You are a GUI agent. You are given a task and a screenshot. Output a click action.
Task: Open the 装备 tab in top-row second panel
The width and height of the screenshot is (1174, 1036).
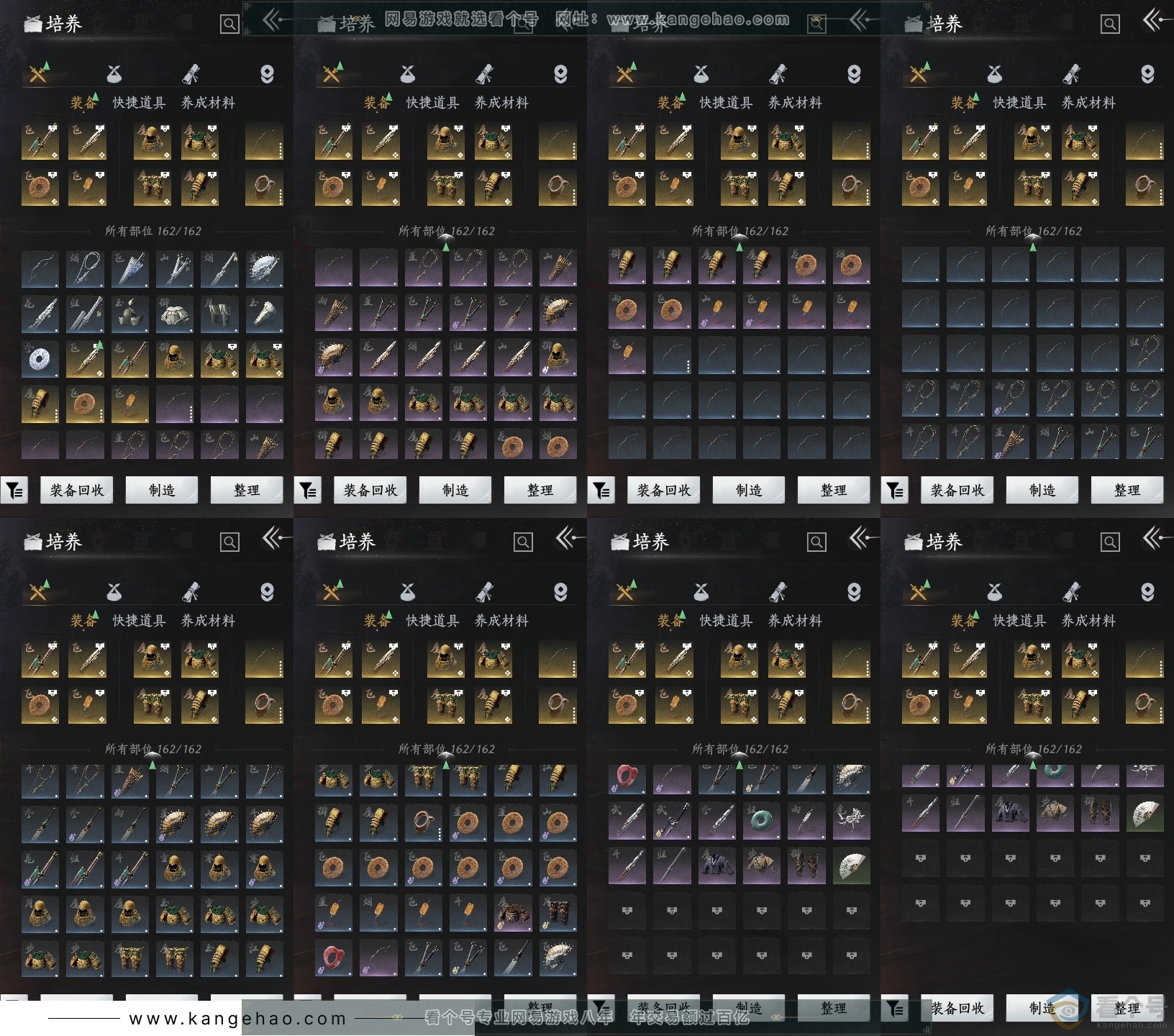(376, 103)
